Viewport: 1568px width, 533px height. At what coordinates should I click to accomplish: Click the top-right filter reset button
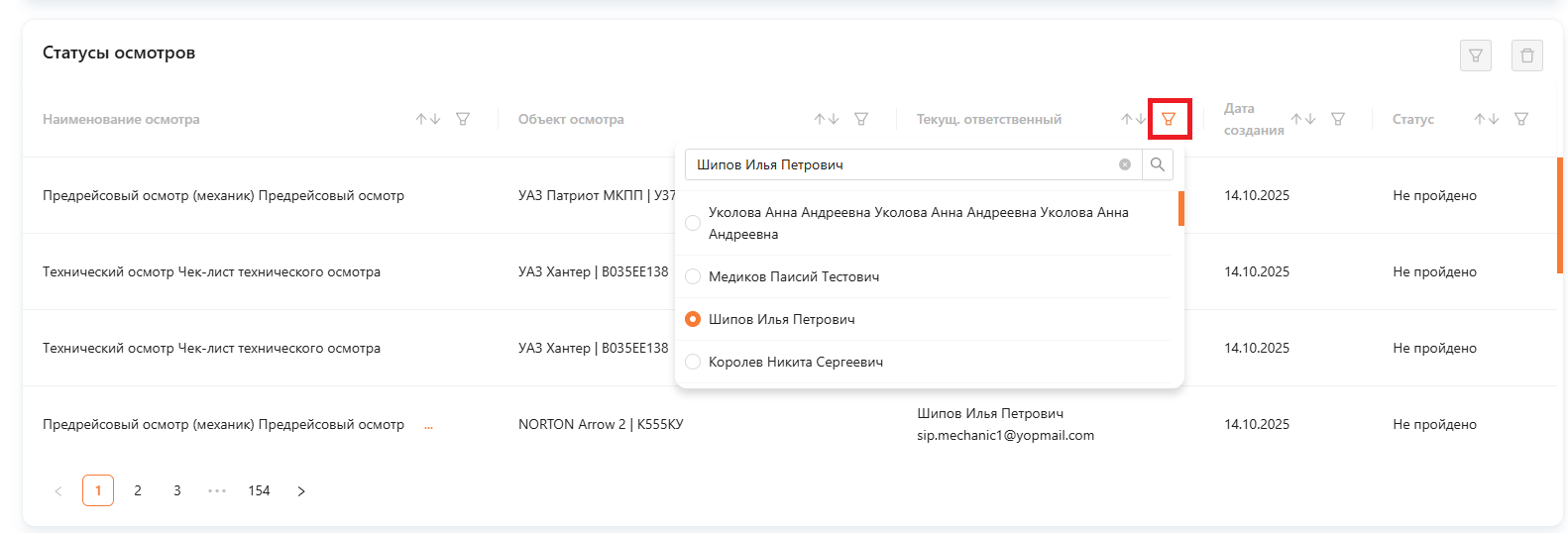(1475, 55)
